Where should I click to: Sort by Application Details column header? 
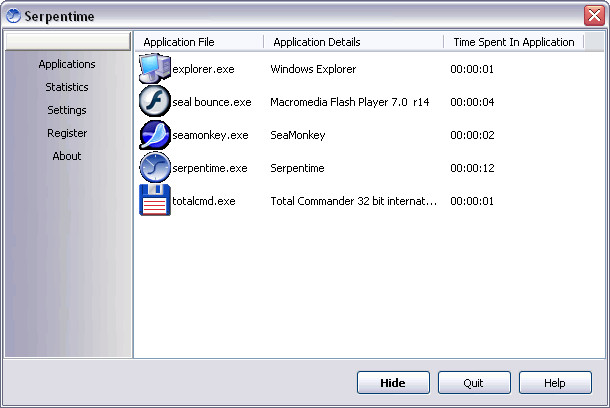[x=353, y=42]
